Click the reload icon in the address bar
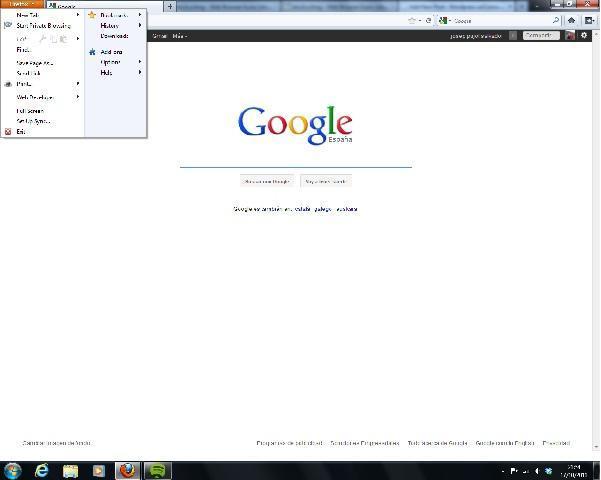Image resolution: width=601 pixels, height=480 pixels. click(x=429, y=20)
